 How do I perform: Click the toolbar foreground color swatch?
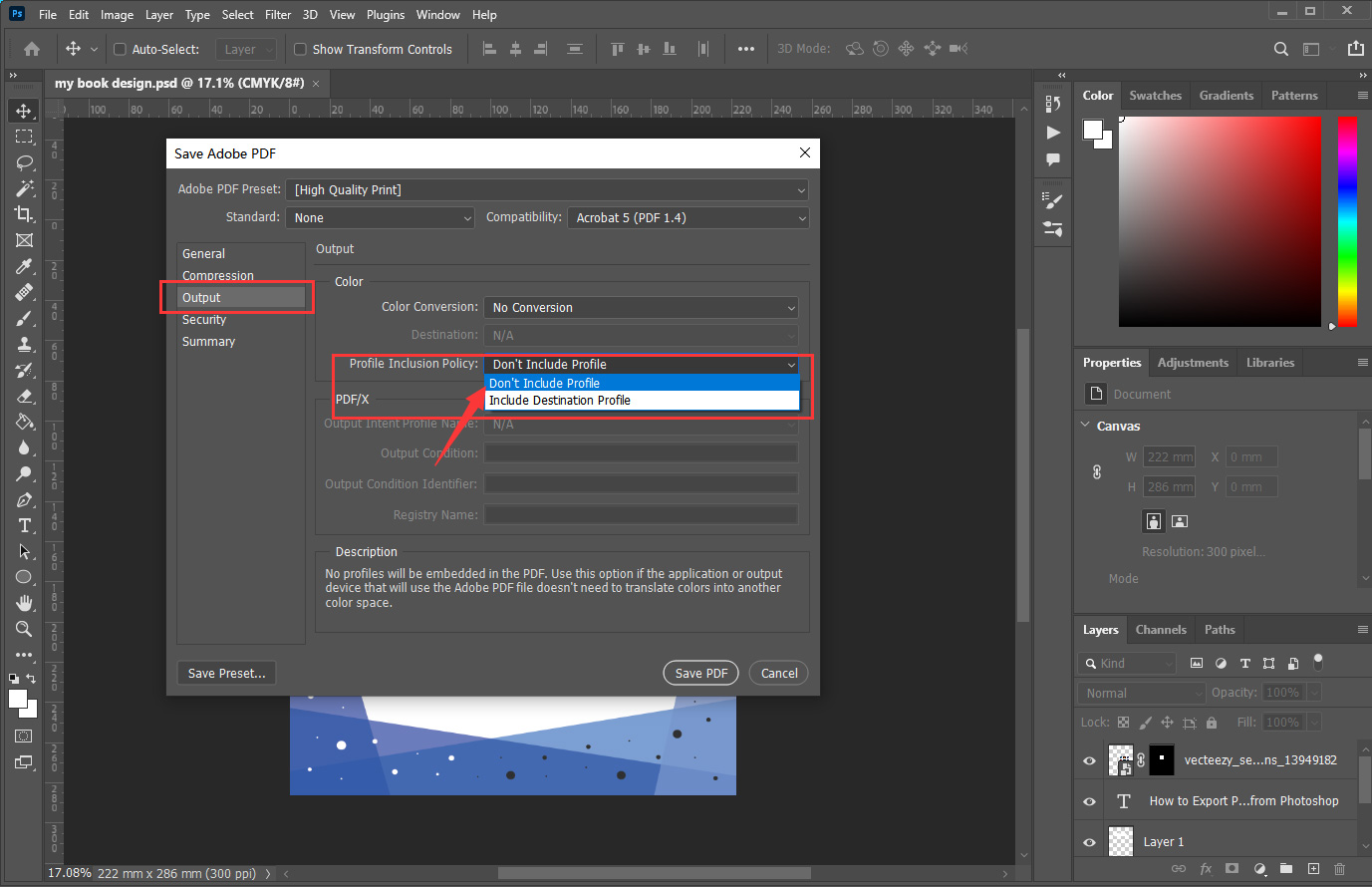[18, 699]
